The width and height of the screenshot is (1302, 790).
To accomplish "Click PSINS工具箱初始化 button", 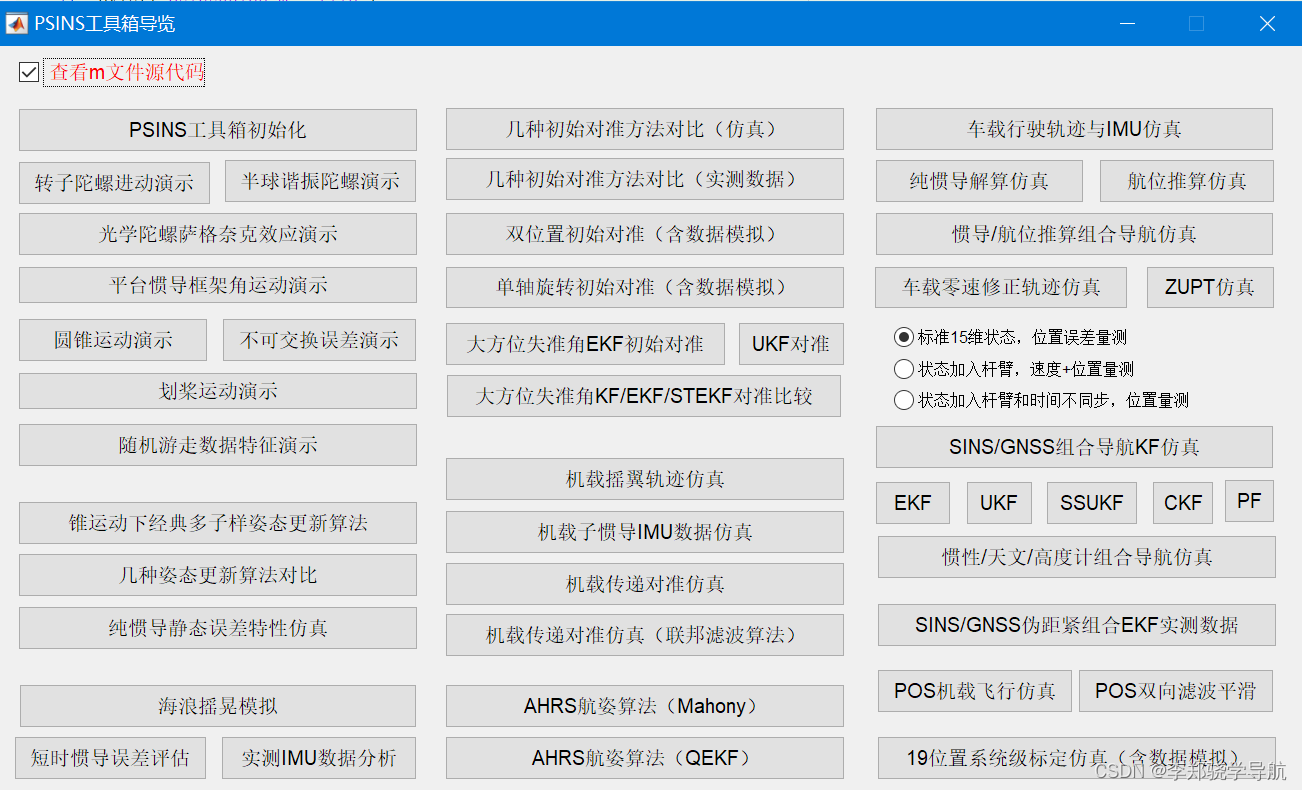I will [x=218, y=130].
